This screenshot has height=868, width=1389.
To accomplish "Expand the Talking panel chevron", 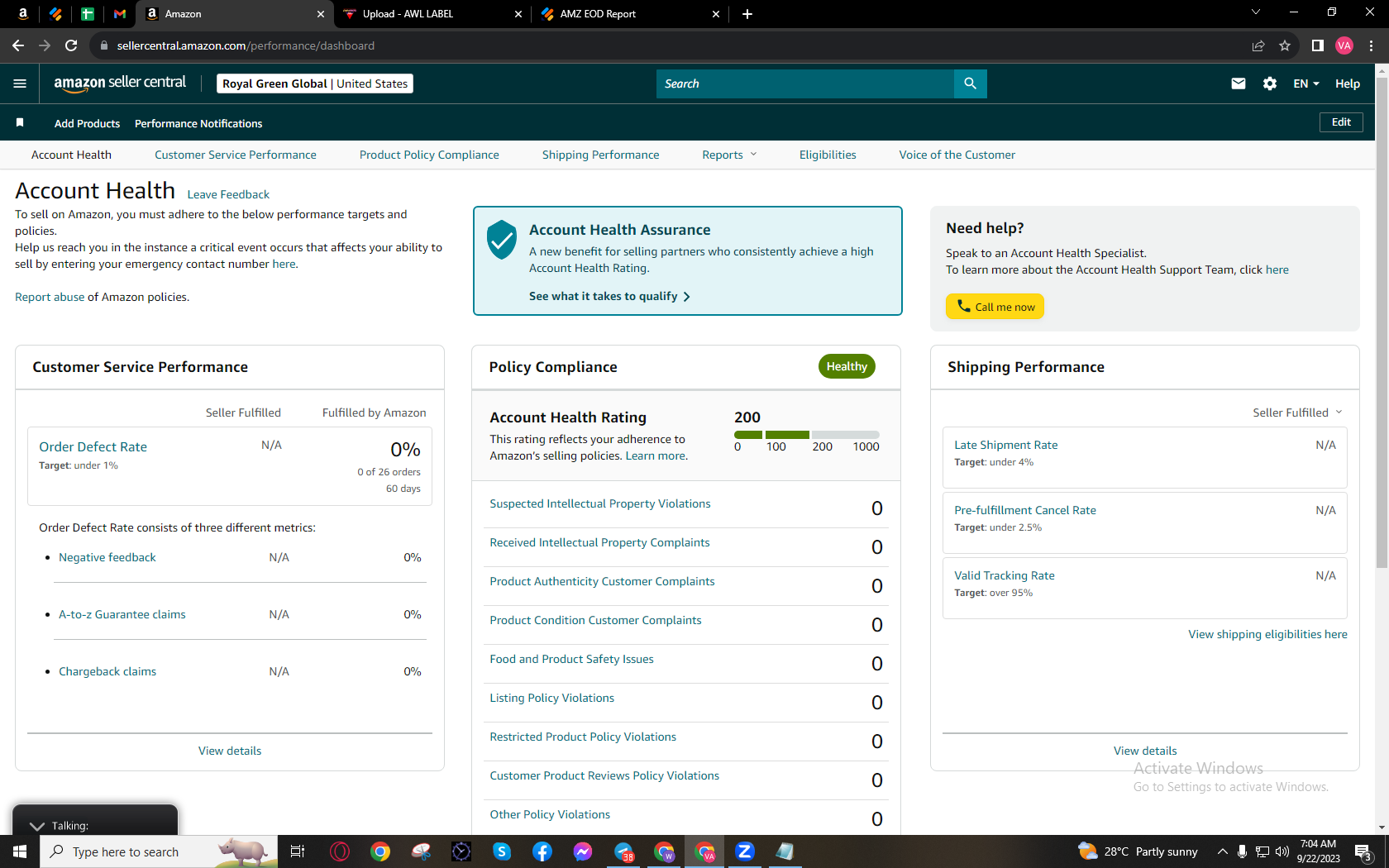I will pos(37,826).
